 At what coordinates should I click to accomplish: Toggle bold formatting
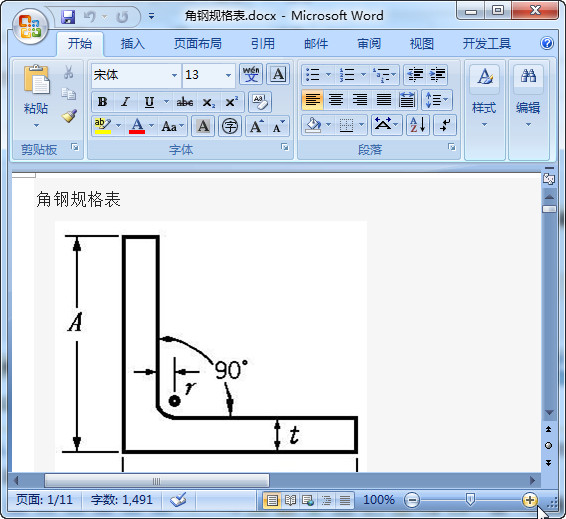(x=103, y=102)
